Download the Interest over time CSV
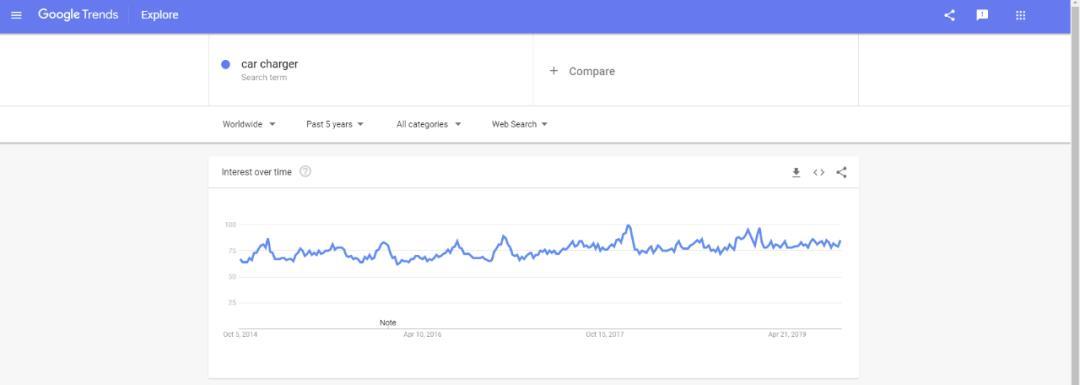Image resolution: width=1080 pixels, height=385 pixels. tap(796, 172)
